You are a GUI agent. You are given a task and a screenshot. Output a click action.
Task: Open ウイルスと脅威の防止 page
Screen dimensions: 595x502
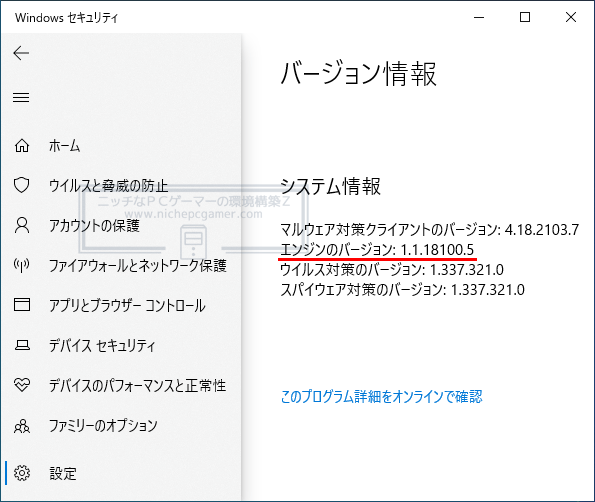coord(109,186)
